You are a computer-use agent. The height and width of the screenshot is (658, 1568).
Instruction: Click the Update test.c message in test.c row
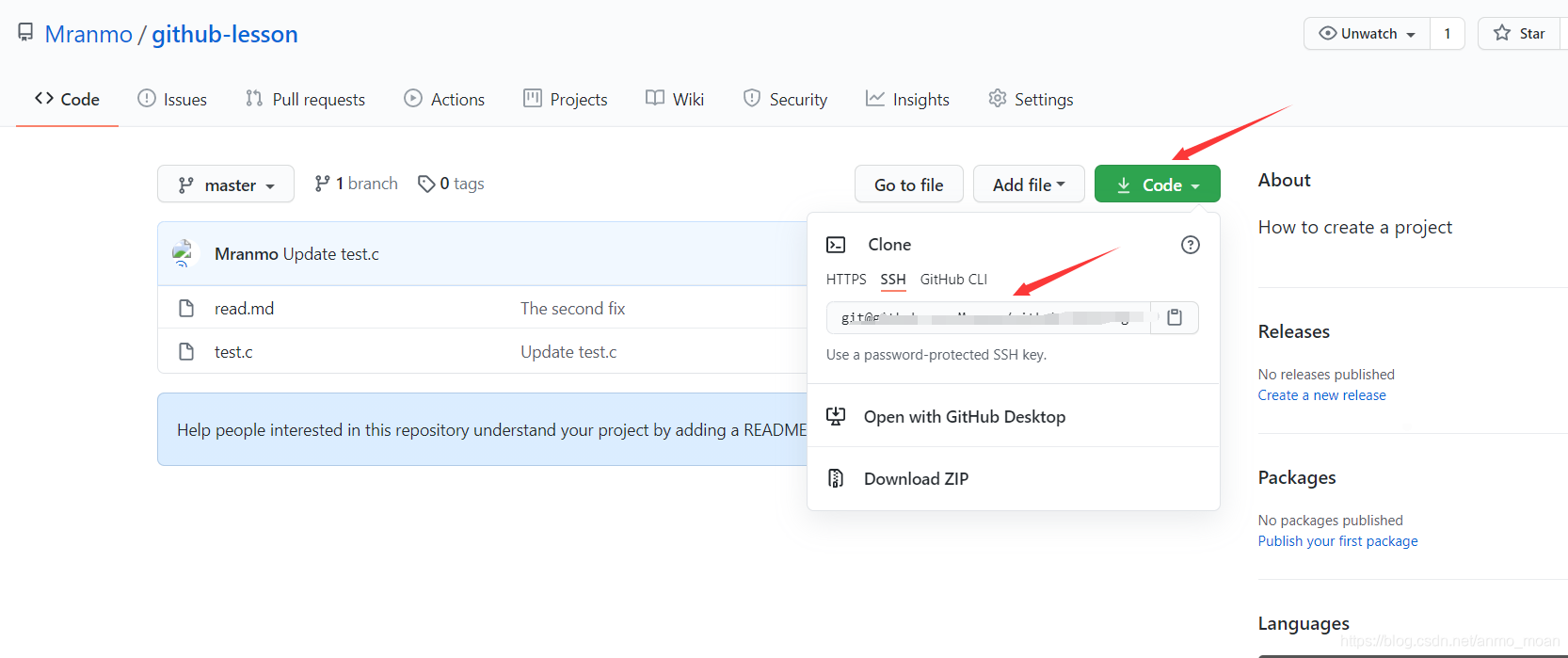(568, 352)
